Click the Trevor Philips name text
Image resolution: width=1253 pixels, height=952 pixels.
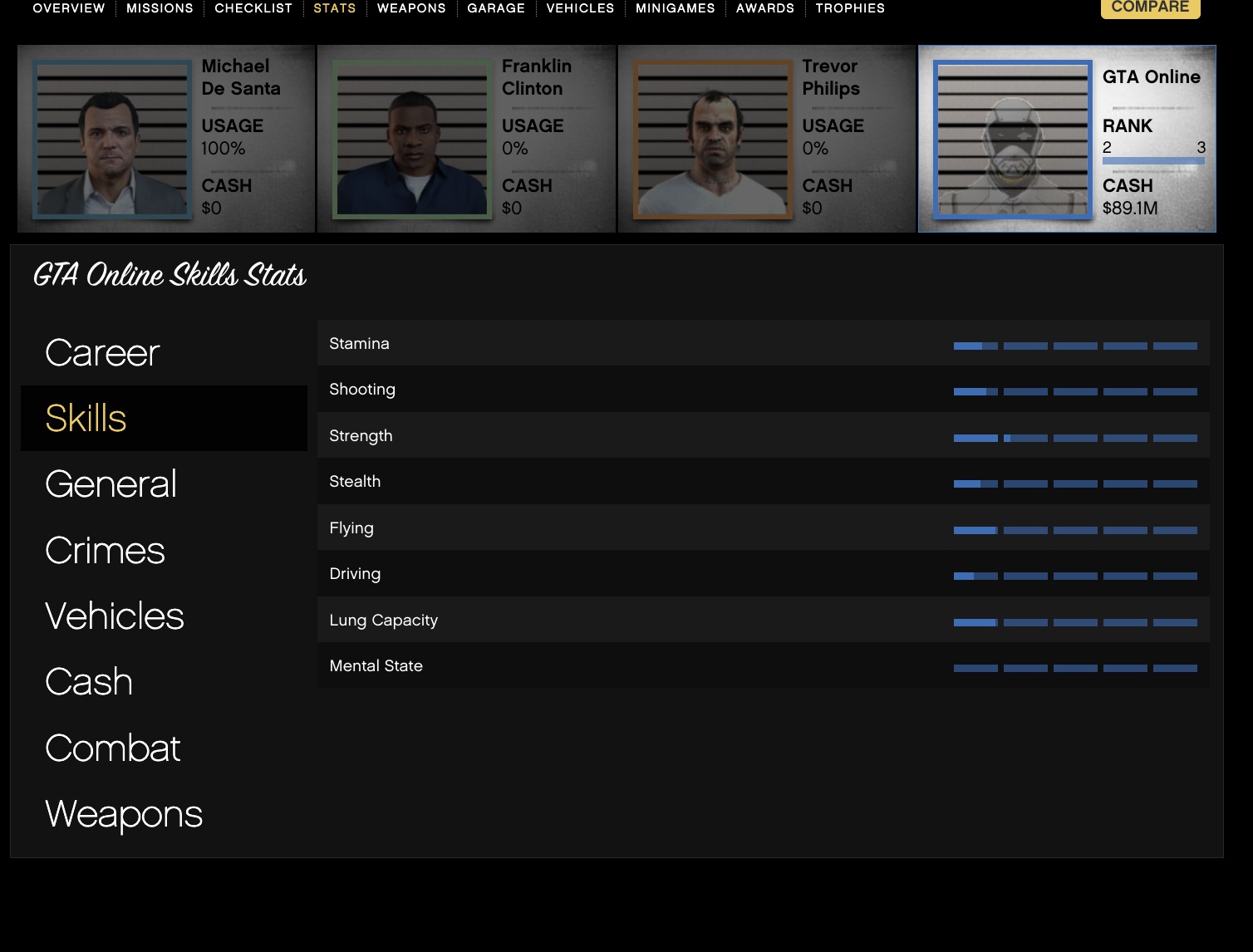coord(831,77)
